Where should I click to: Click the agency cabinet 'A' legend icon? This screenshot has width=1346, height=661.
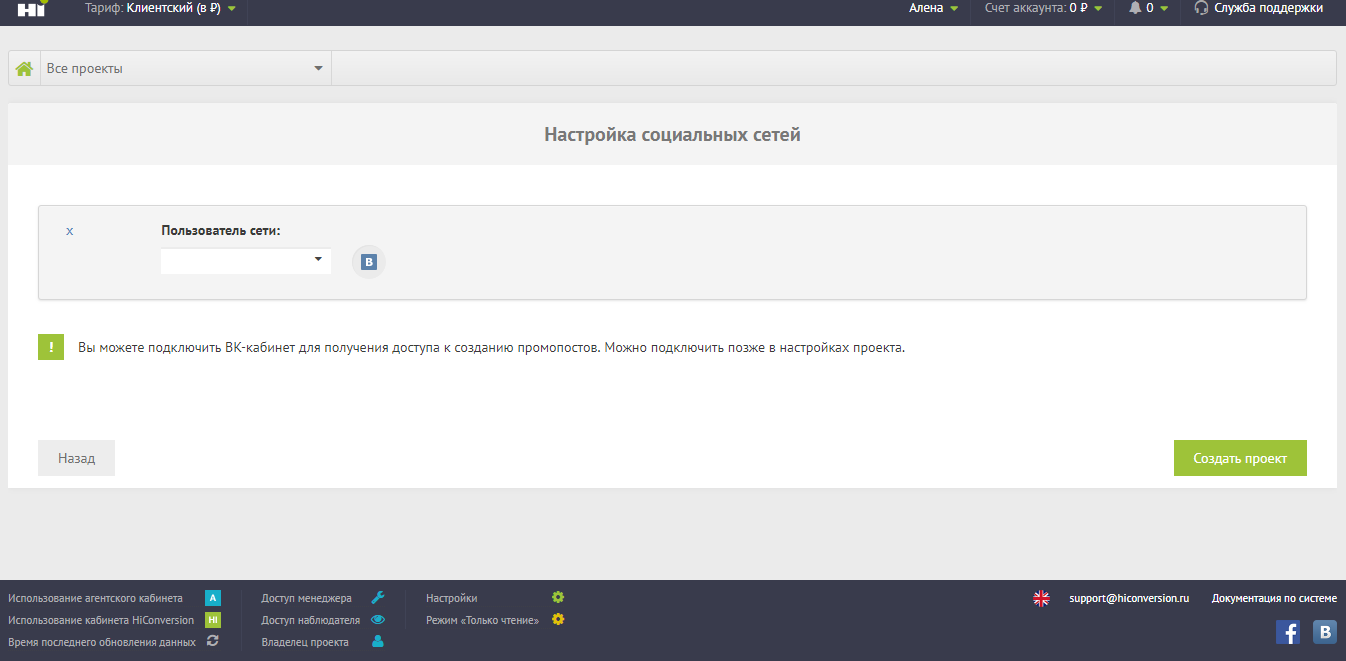[212, 598]
